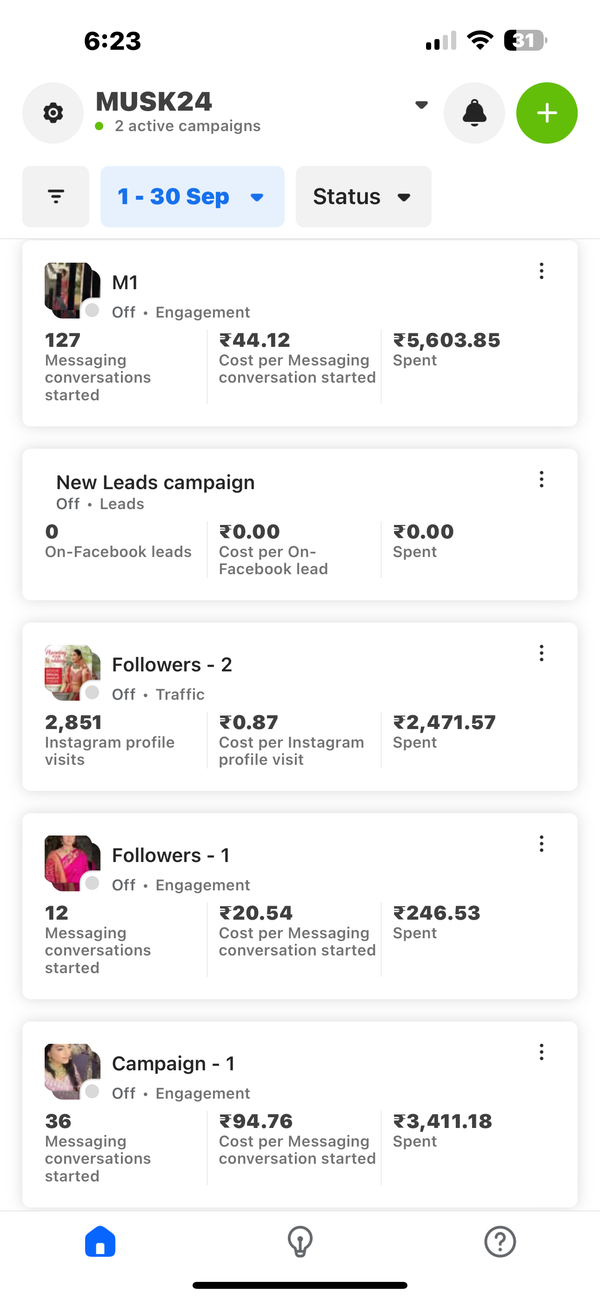Open account settings gear icon
This screenshot has width=600, height=1300.
click(x=53, y=113)
